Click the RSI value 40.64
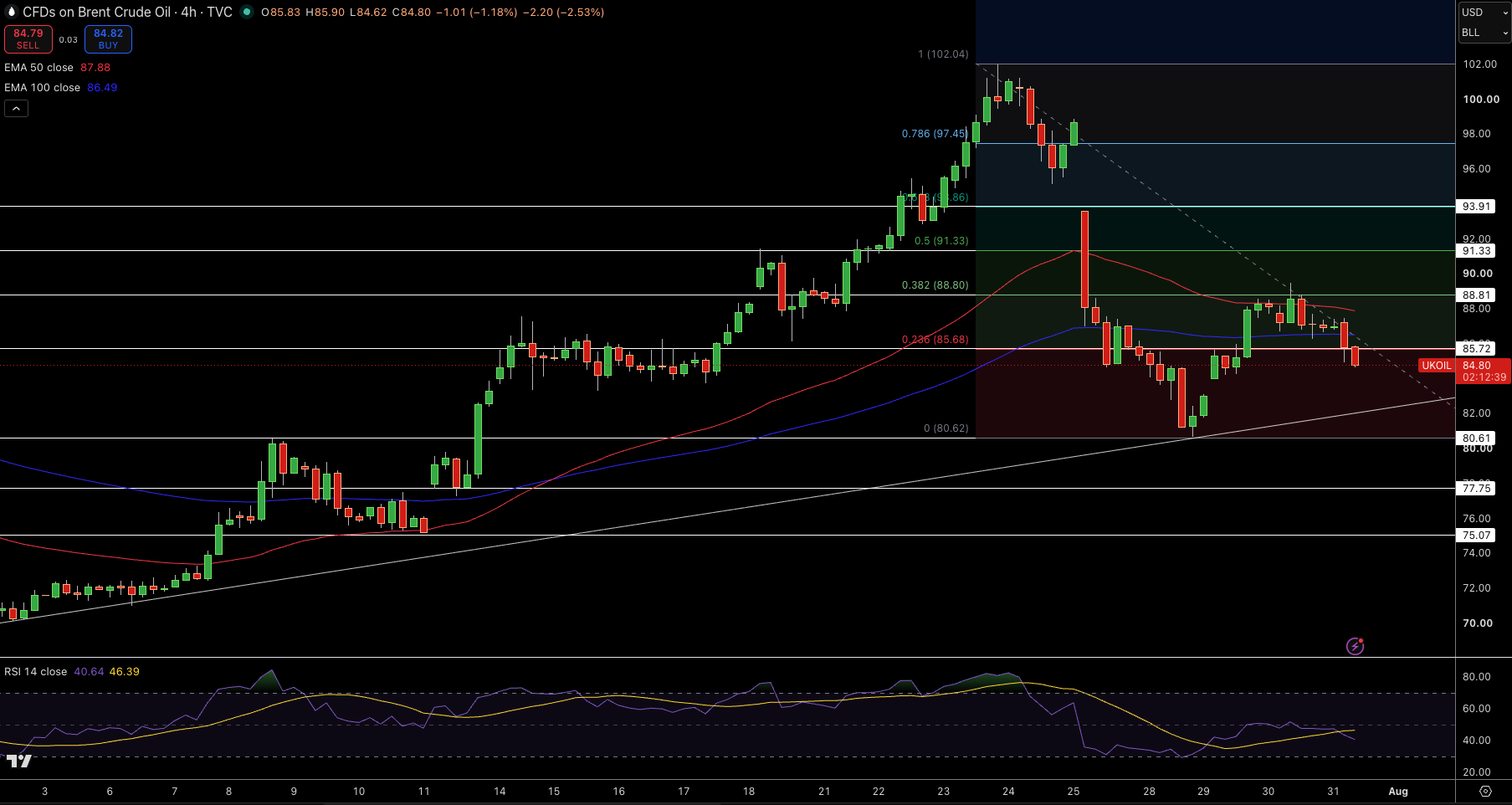The height and width of the screenshot is (805, 1512). click(89, 672)
